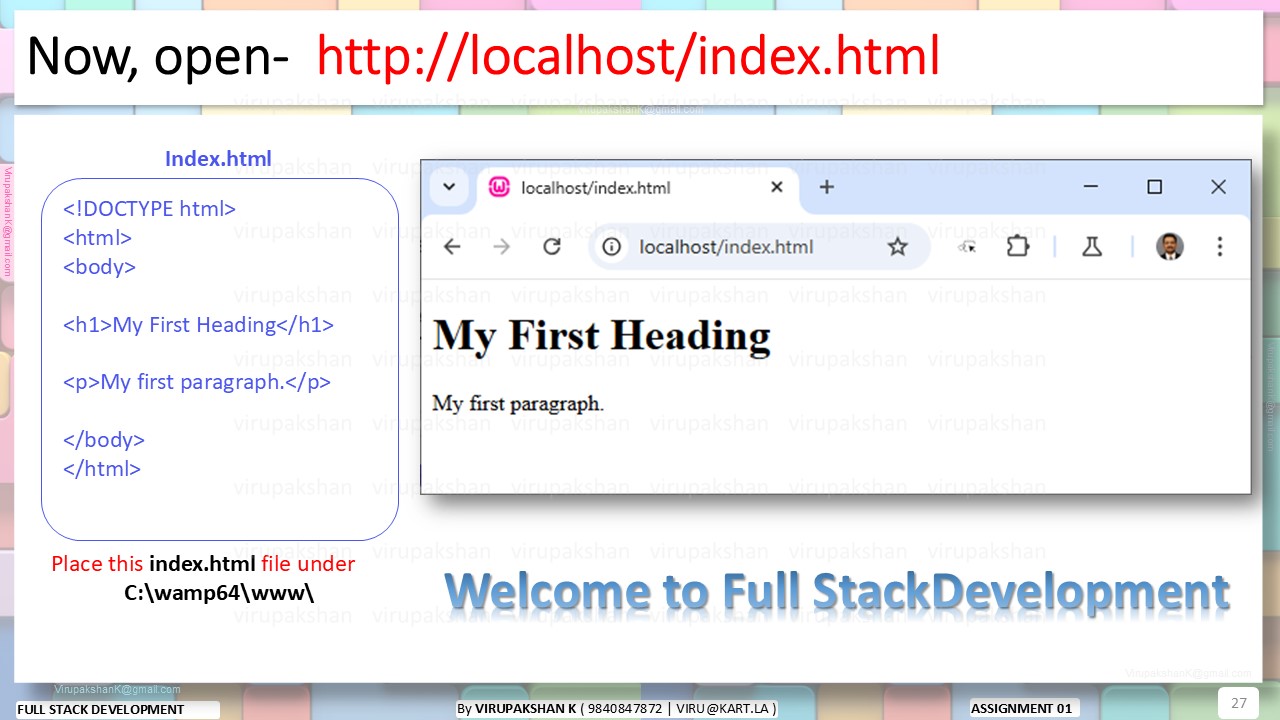Click the WampServer favicon on the tab
The width and height of the screenshot is (1280, 720).
pos(499,187)
